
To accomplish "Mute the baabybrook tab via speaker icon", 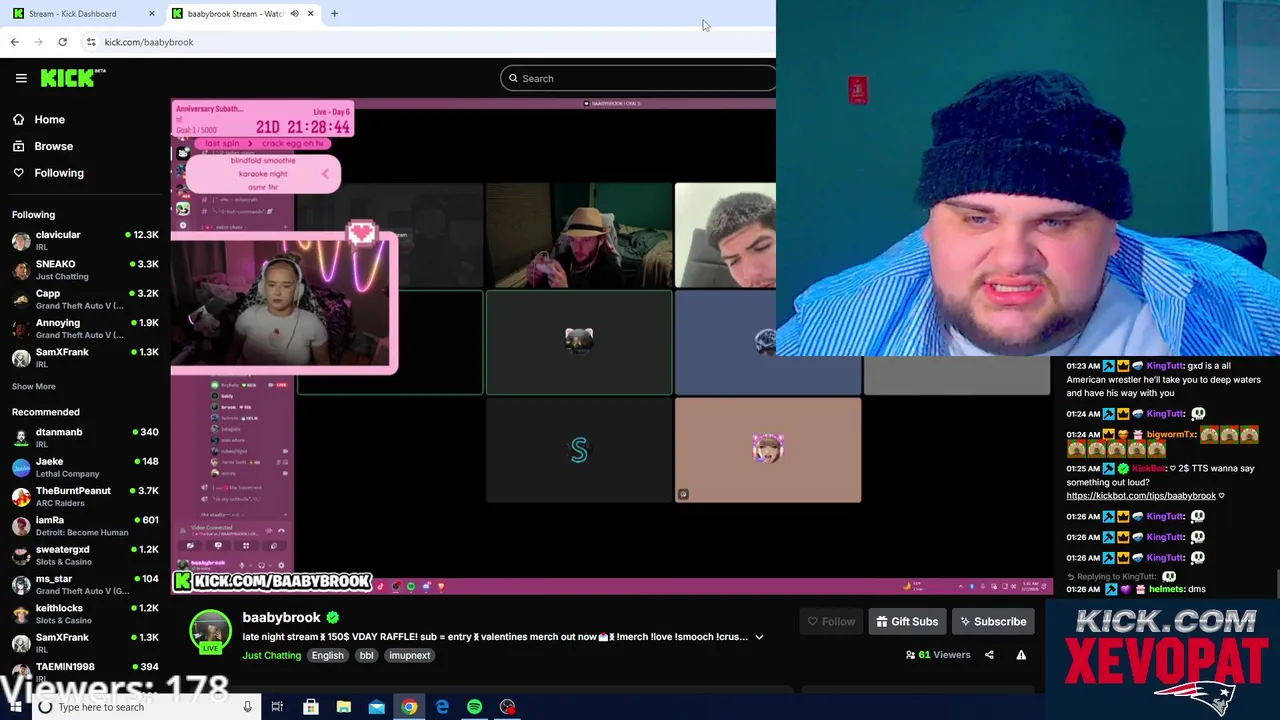I will coord(295,14).
